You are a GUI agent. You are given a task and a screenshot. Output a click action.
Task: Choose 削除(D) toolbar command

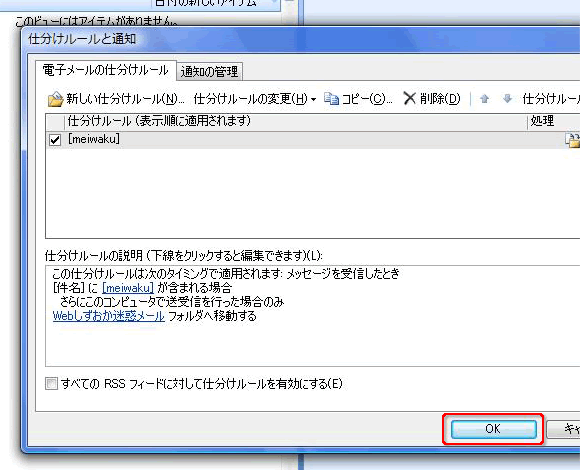coord(440,99)
